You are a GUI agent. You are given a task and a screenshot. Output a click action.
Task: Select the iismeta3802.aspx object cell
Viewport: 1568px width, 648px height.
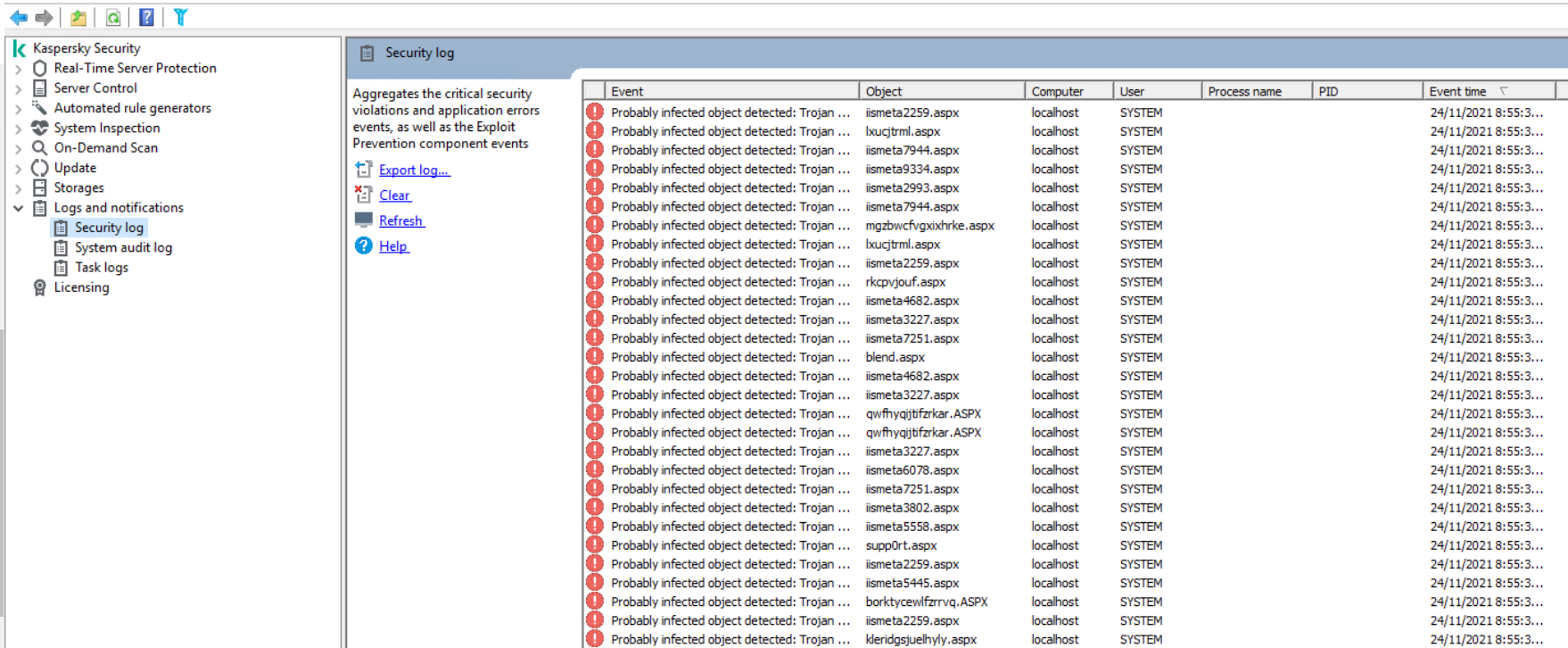pos(912,507)
